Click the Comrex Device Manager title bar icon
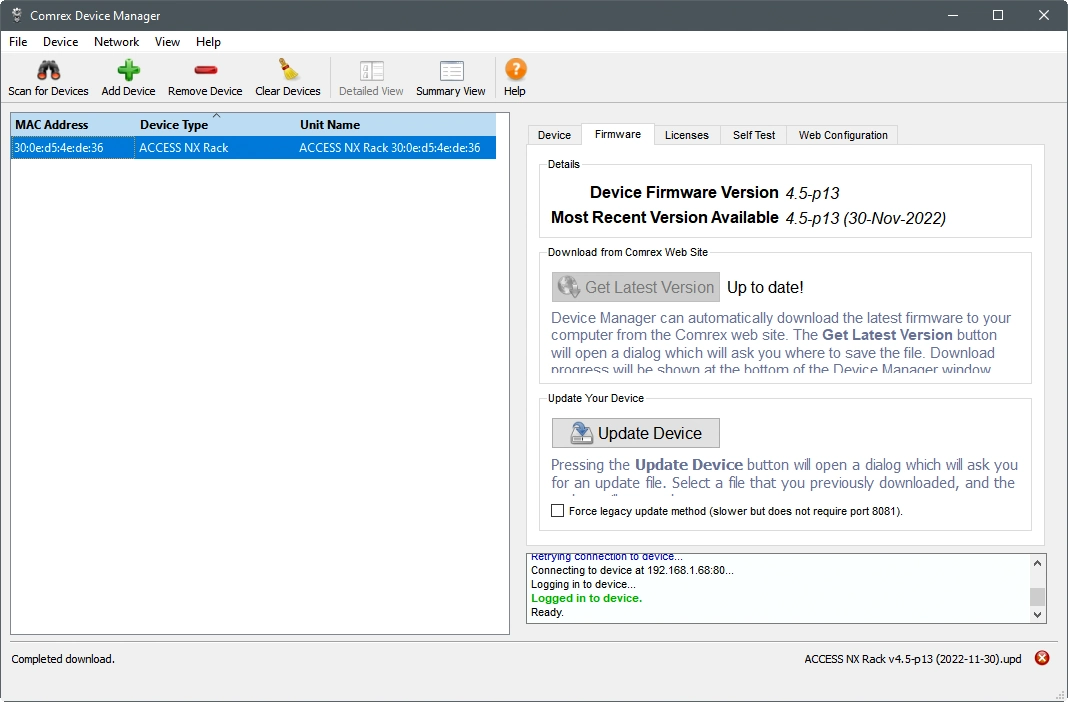Viewport: 1068px width, 702px height. point(17,15)
